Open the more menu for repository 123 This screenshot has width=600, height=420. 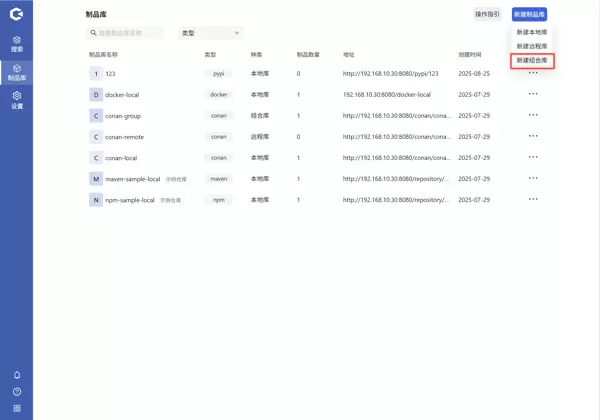point(533,73)
